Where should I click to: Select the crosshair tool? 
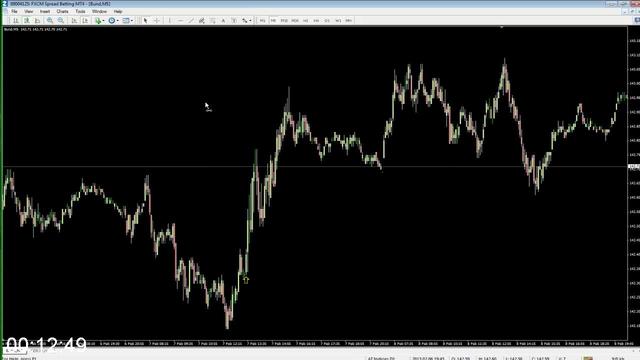pyautogui.click(x=156, y=20)
